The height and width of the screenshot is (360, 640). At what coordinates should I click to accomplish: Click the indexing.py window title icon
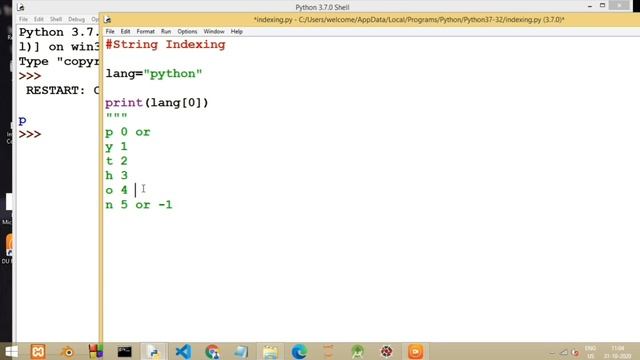pyautogui.click(x=107, y=19)
